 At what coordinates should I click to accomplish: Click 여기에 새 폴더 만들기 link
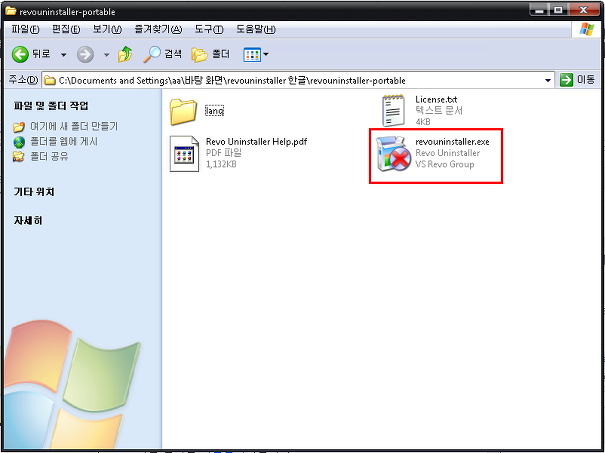[x=74, y=126]
